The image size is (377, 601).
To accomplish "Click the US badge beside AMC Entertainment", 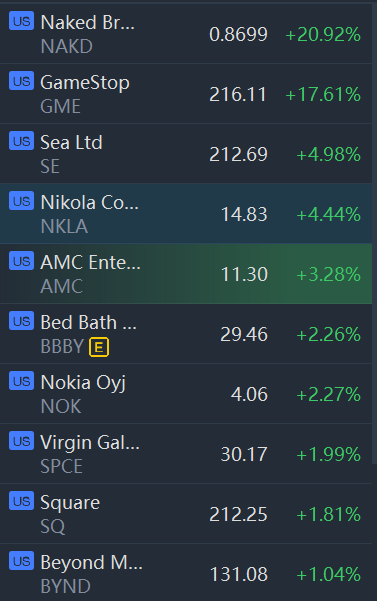I will click(21, 261).
